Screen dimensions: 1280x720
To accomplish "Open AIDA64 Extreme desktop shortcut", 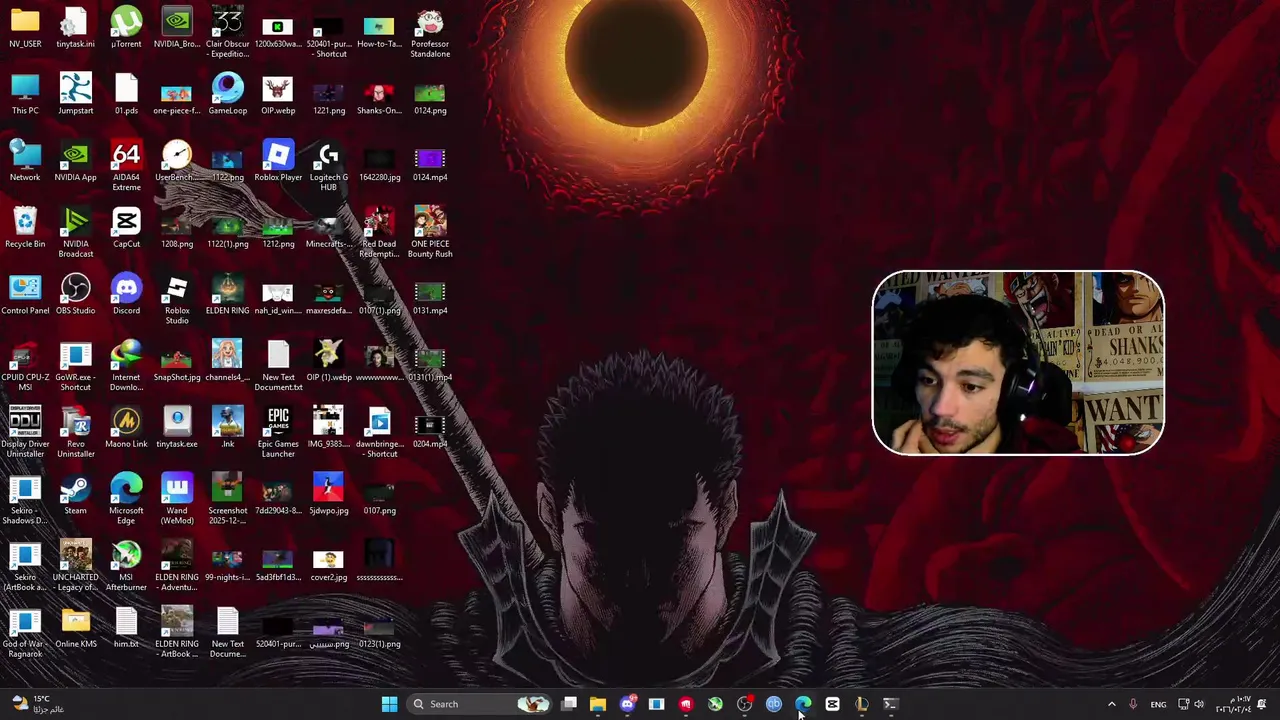I will 126,165.
